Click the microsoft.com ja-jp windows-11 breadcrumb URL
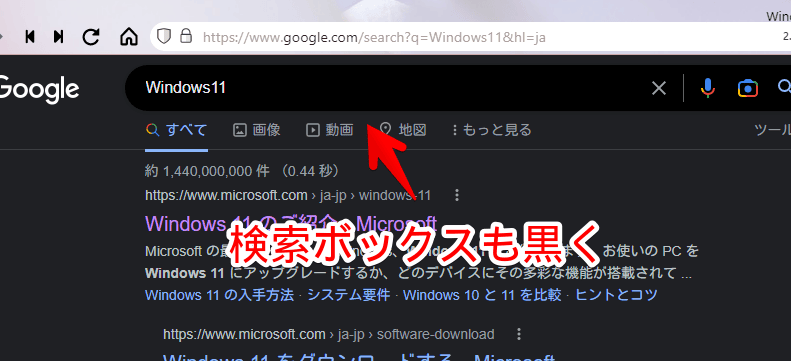The width and height of the screenshot is (791, 361). [x=288, y=195]
